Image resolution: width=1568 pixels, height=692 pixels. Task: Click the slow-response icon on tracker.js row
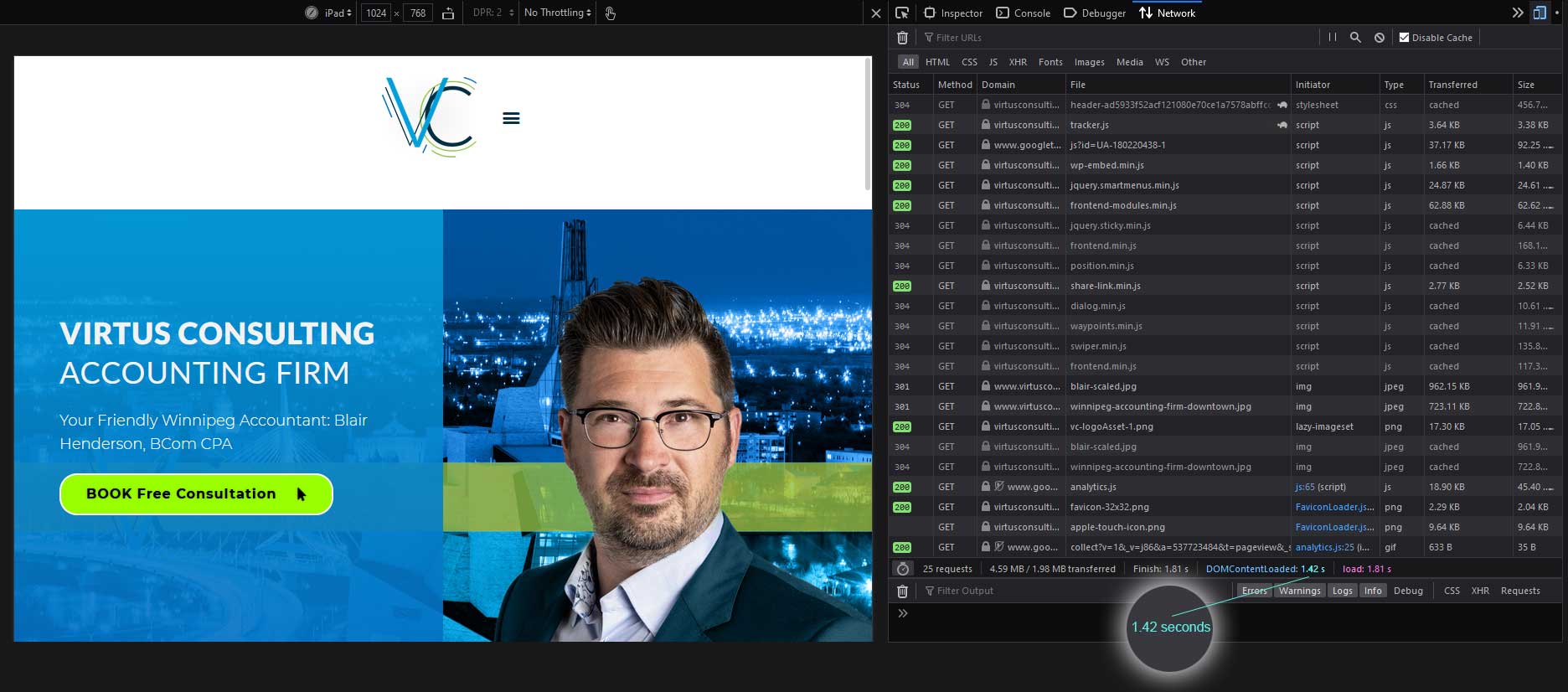(1282, 125)
